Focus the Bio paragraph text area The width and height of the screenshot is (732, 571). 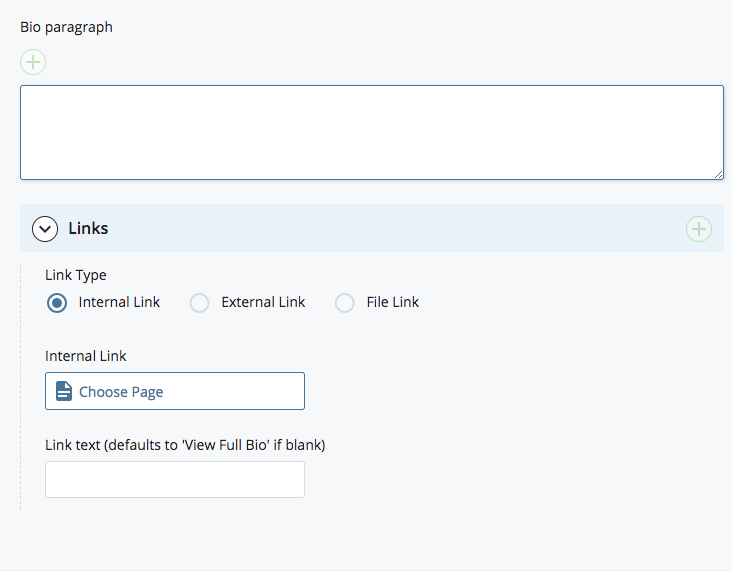(371, 133)
